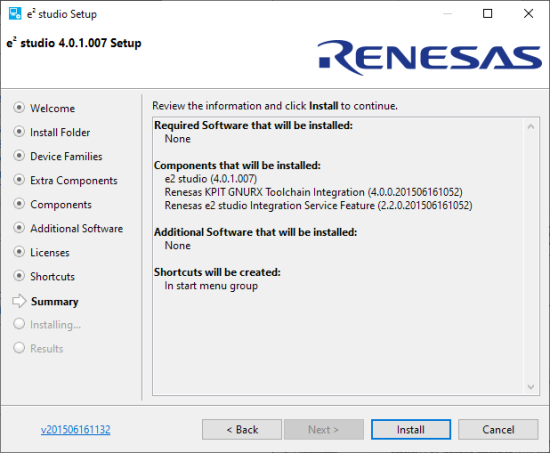This screenshot has width=550, height=453.
Task: Select the Install Folder step indicator
Action: pyautogui.click(x=19, y=132)
